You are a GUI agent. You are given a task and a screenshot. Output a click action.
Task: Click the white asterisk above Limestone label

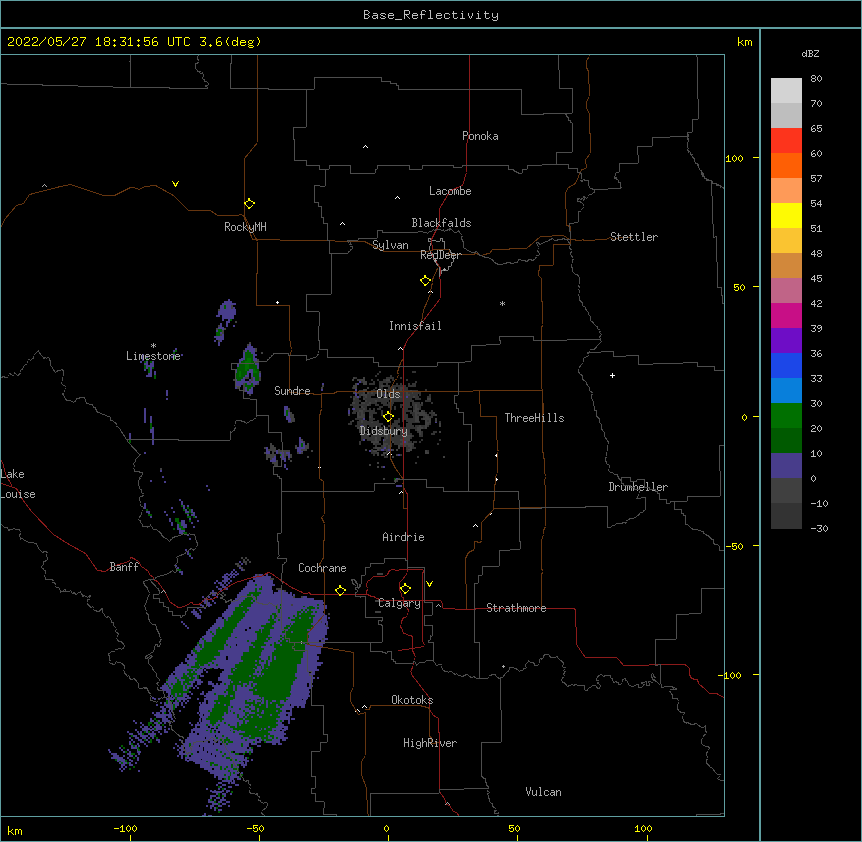153,346
